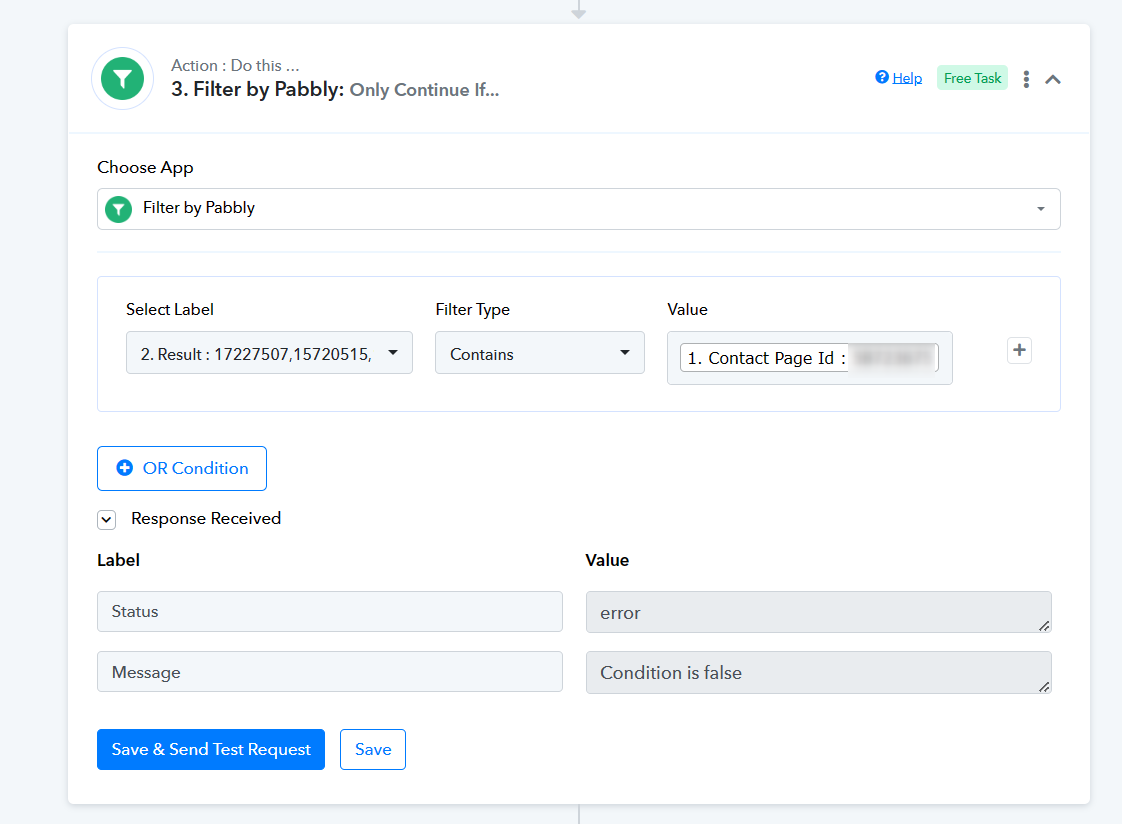
Task: Click resize handle of Condition is false textarea
Action: 1044,687
